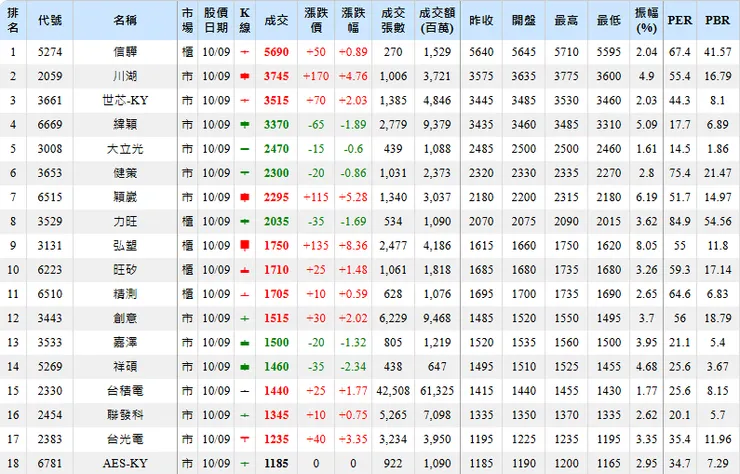The height and width of the screenshot is (474, 740).
Task: Select the PBR value 54.56
Action: tap(718, 221)
